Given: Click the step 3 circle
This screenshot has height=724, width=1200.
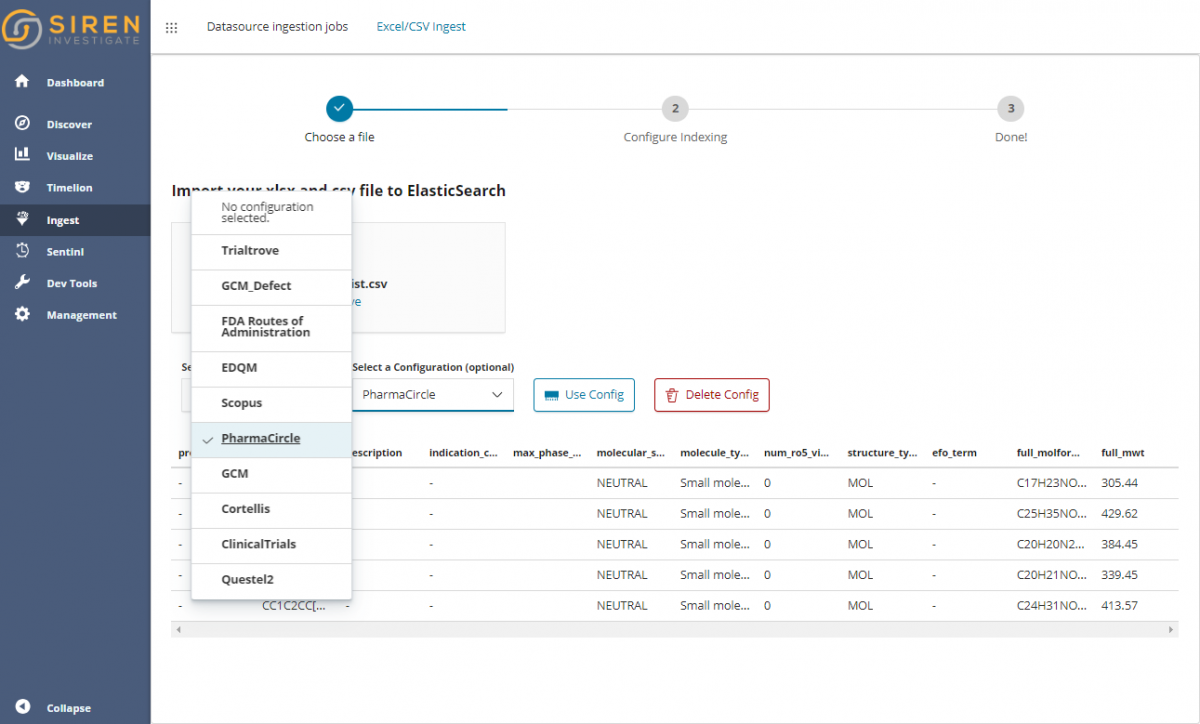Looking at the screenshot, I should pyautogui.click(x=1011, y=108).
